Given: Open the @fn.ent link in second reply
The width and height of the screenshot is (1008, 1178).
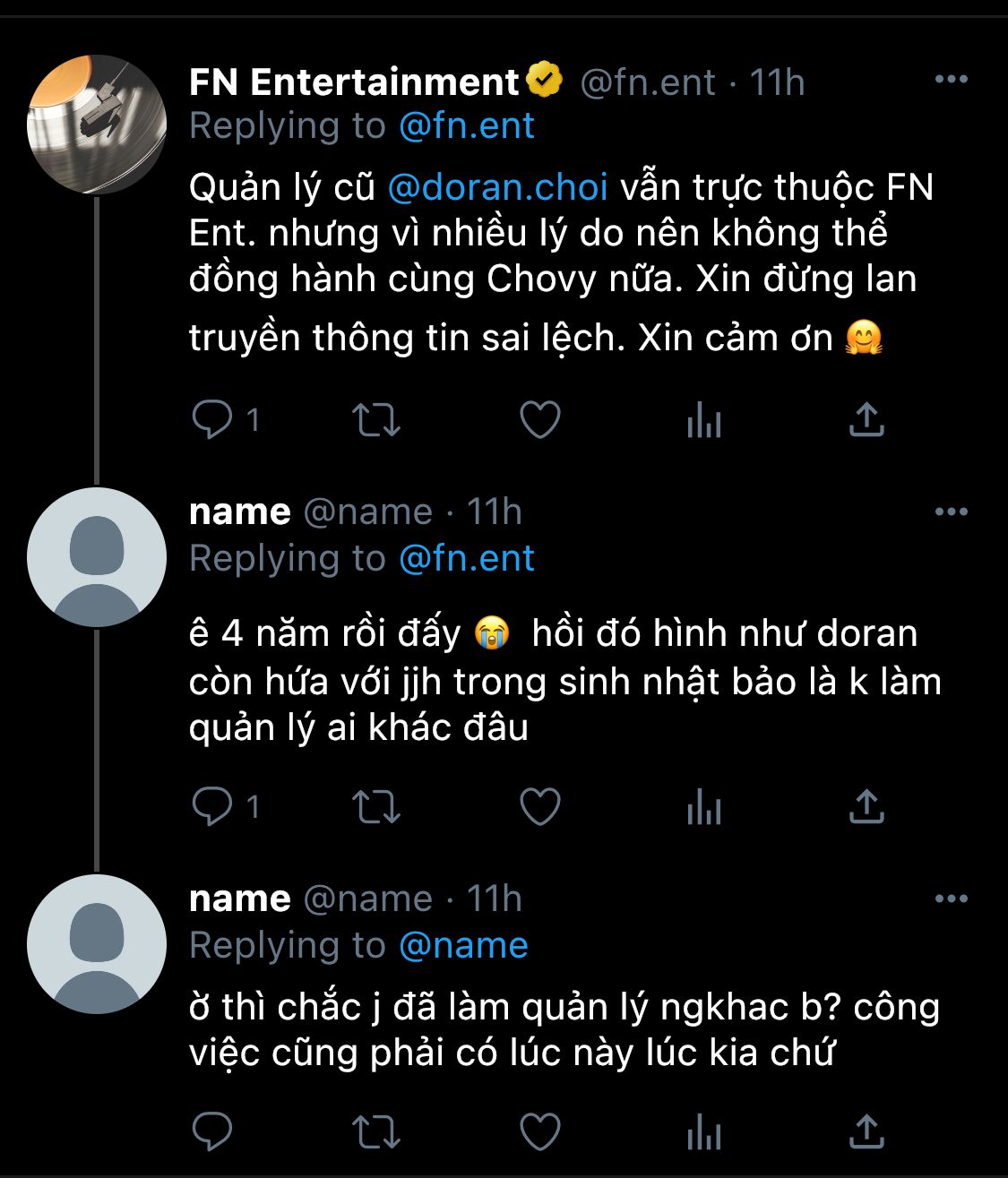Looking at the screenshot, I should pyautogui.click(x=466, y=558).
